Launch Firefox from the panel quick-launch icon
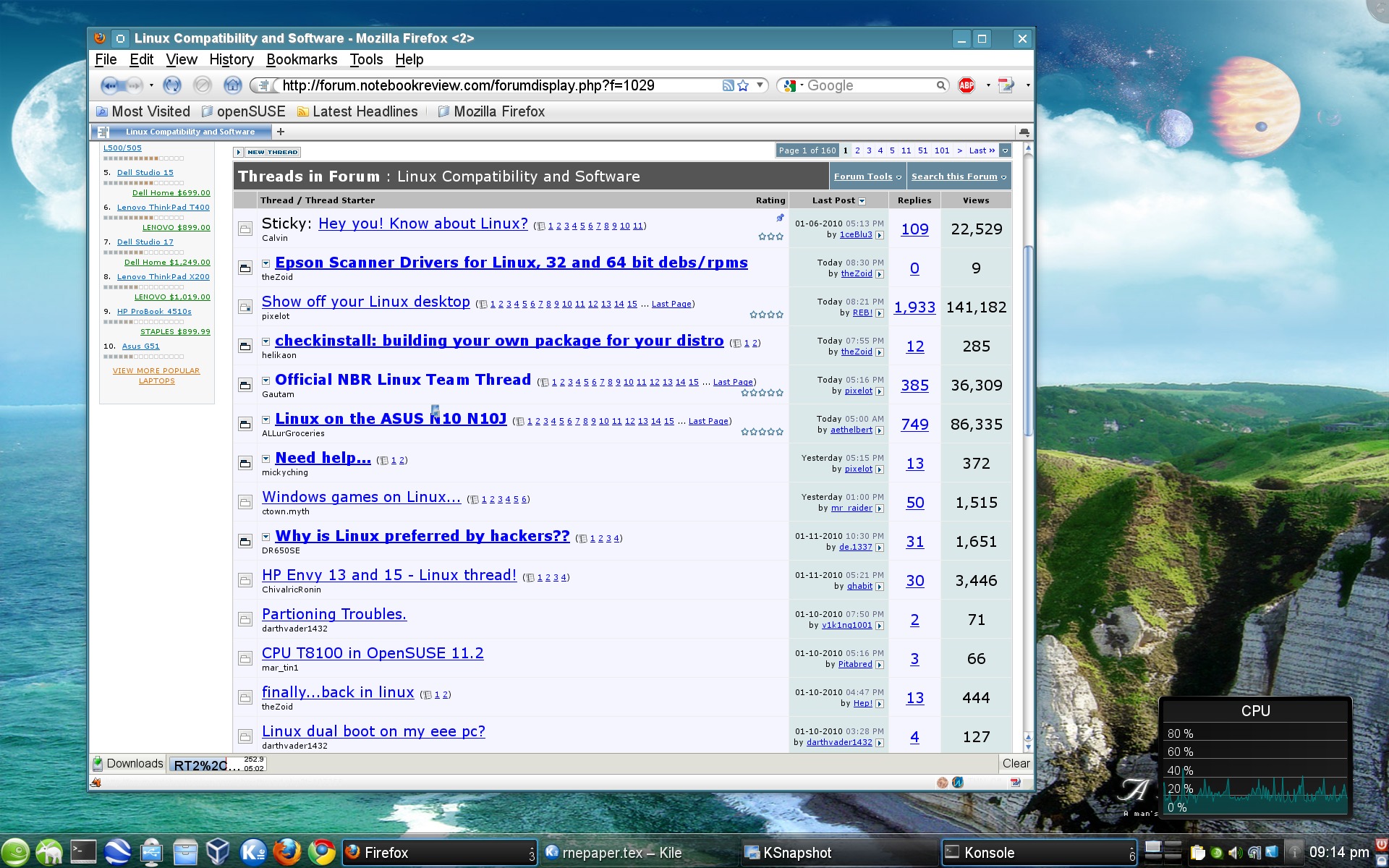 [287, 852]
